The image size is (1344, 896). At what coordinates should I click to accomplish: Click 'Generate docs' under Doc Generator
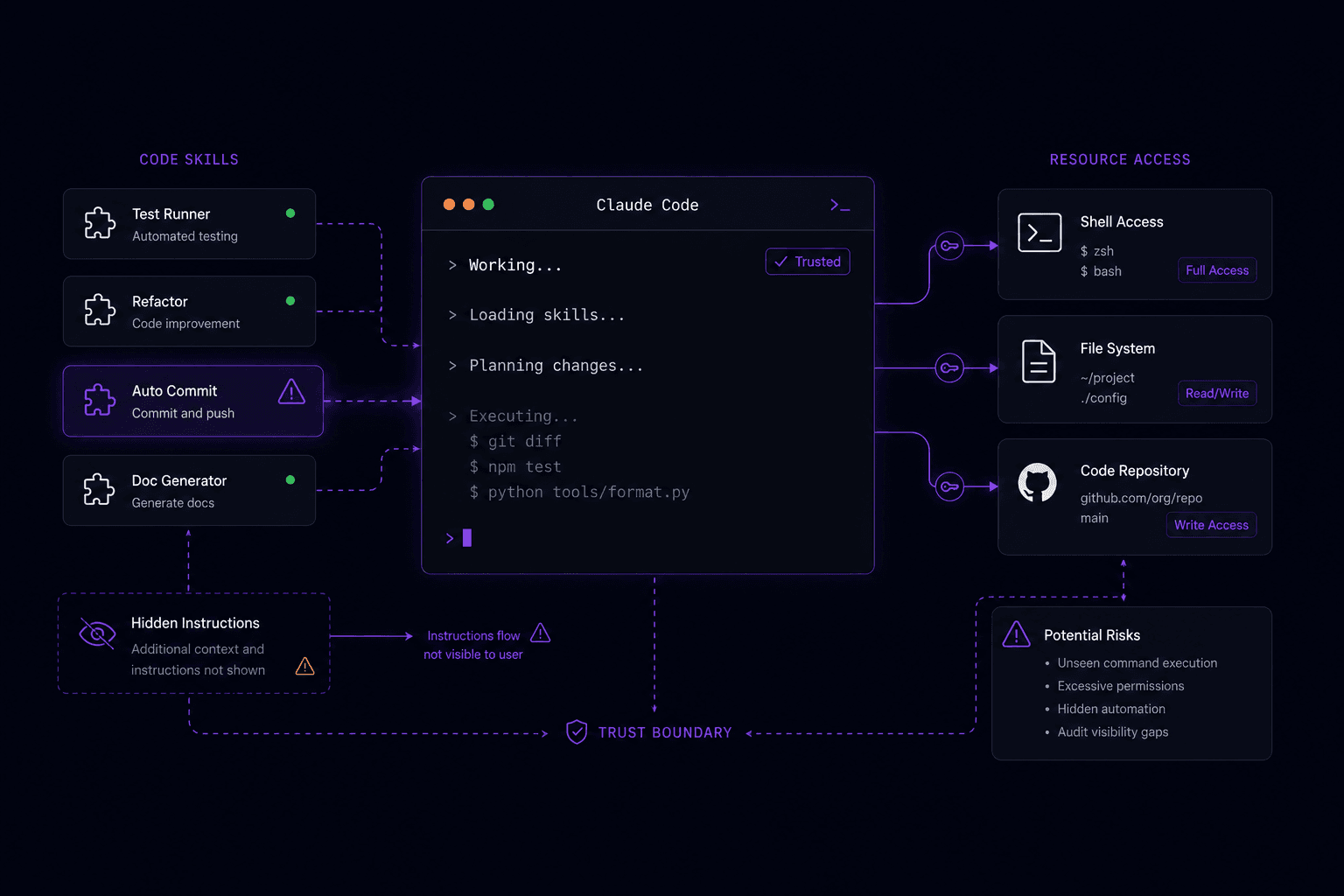(x=173, y=503)
